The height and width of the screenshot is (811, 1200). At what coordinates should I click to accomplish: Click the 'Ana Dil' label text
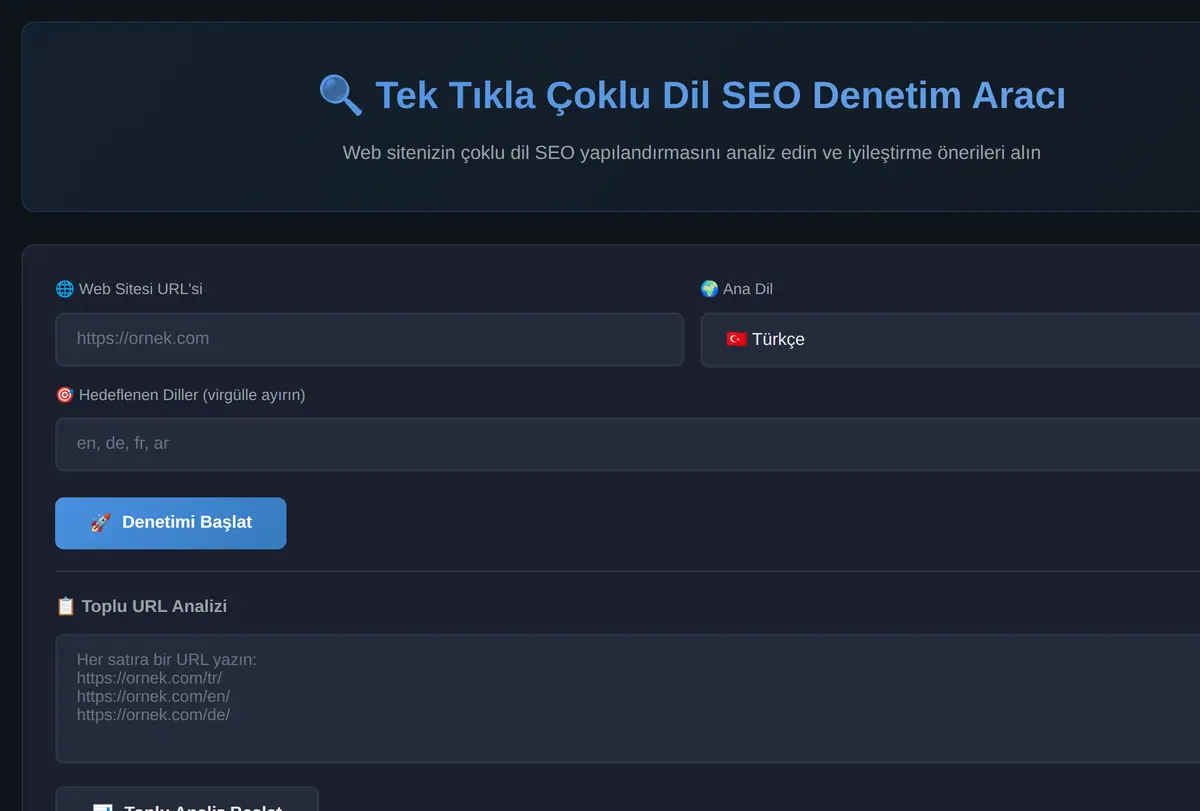click(x=748, y=289)
